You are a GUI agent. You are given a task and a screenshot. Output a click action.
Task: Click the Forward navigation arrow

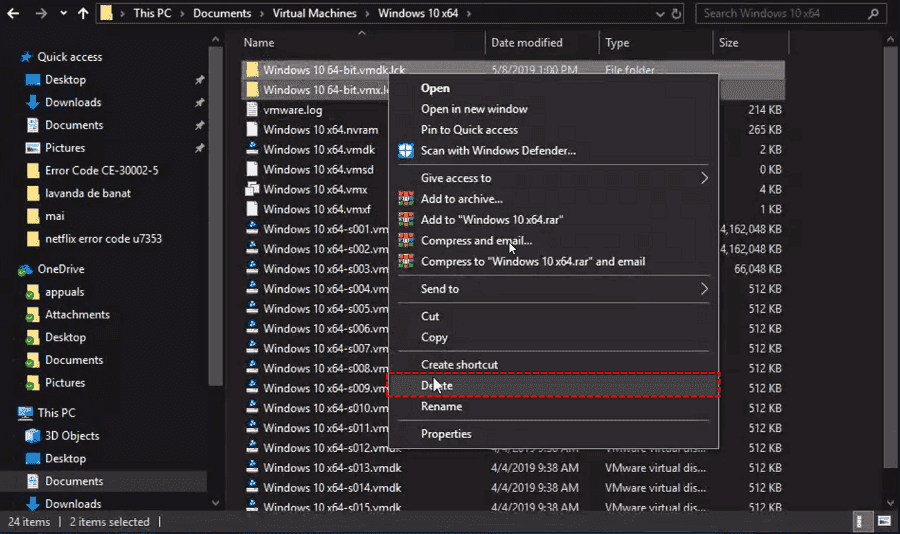[41, 13]
